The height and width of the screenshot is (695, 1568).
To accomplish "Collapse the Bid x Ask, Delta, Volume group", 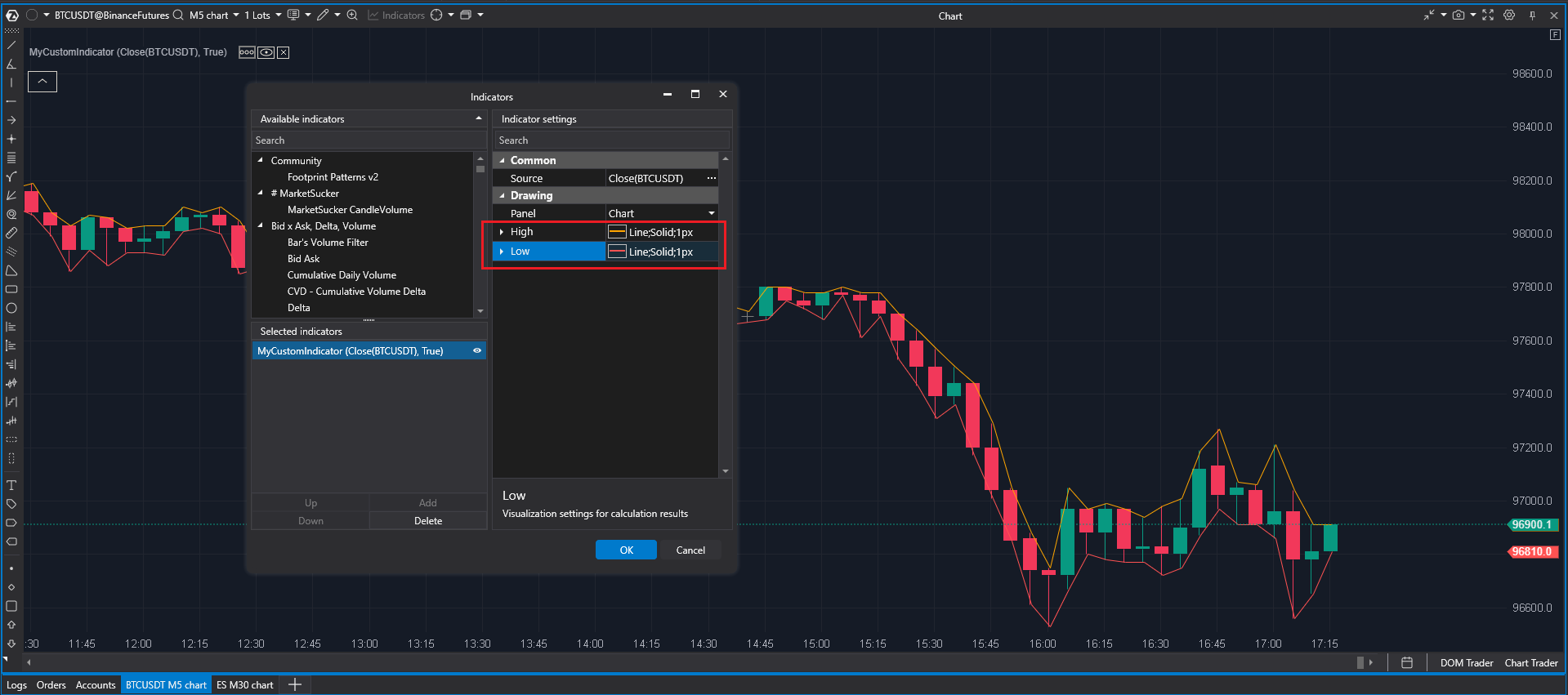I will (x=261, y=225).
